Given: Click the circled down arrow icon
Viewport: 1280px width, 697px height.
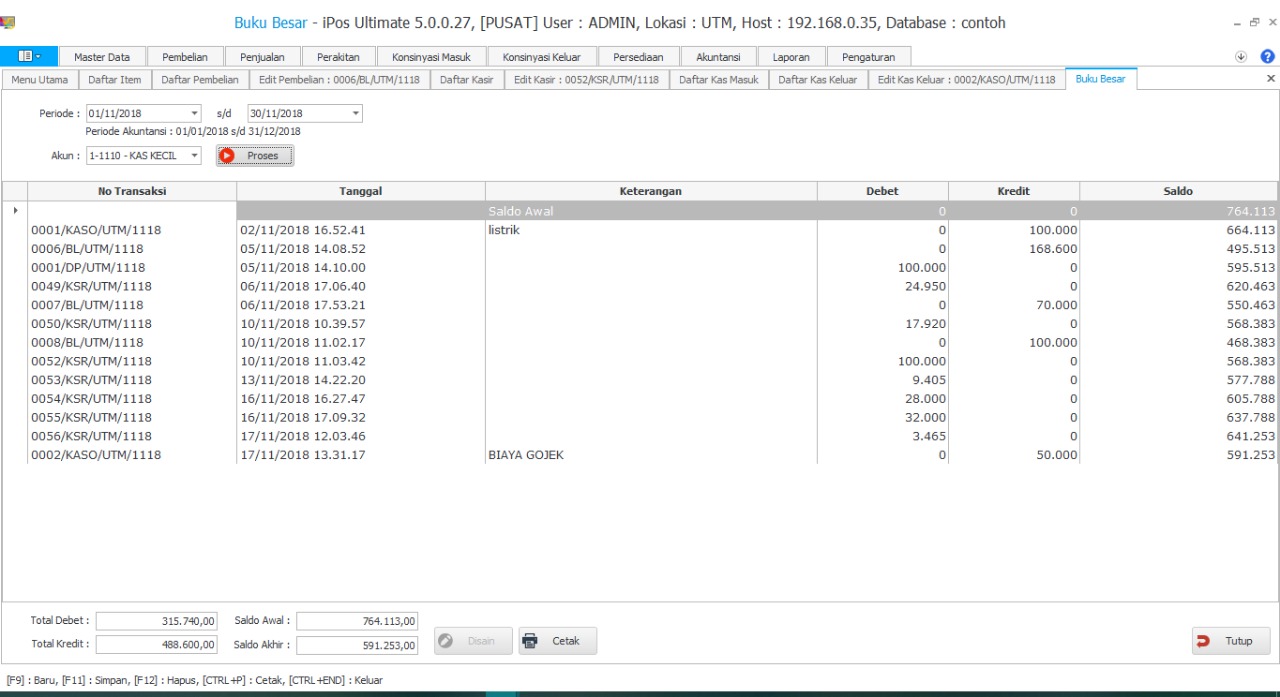Looking at the screenshot, I should (1241, 57).
